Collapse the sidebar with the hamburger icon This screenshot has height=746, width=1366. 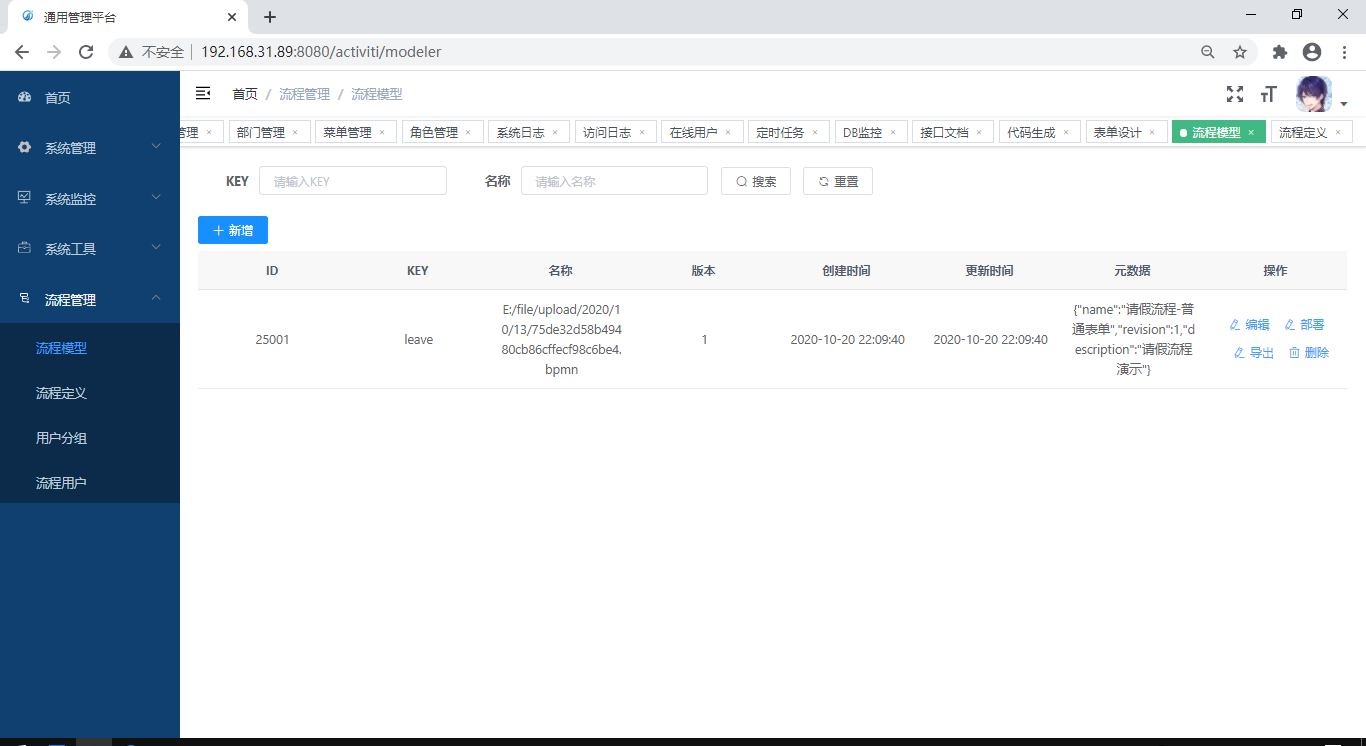[x=203, y=92]
